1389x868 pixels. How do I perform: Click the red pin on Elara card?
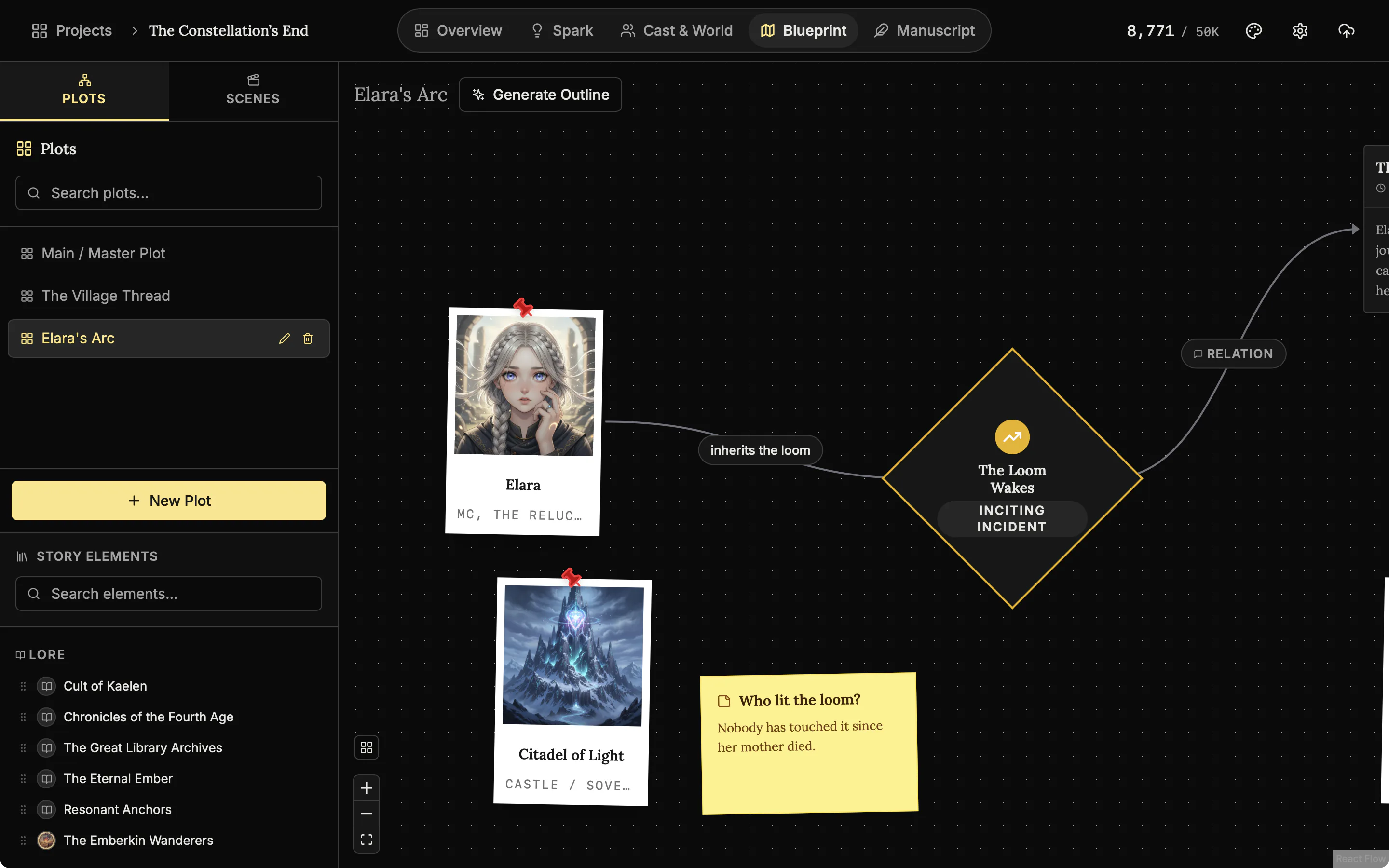[x=522, y=307]
